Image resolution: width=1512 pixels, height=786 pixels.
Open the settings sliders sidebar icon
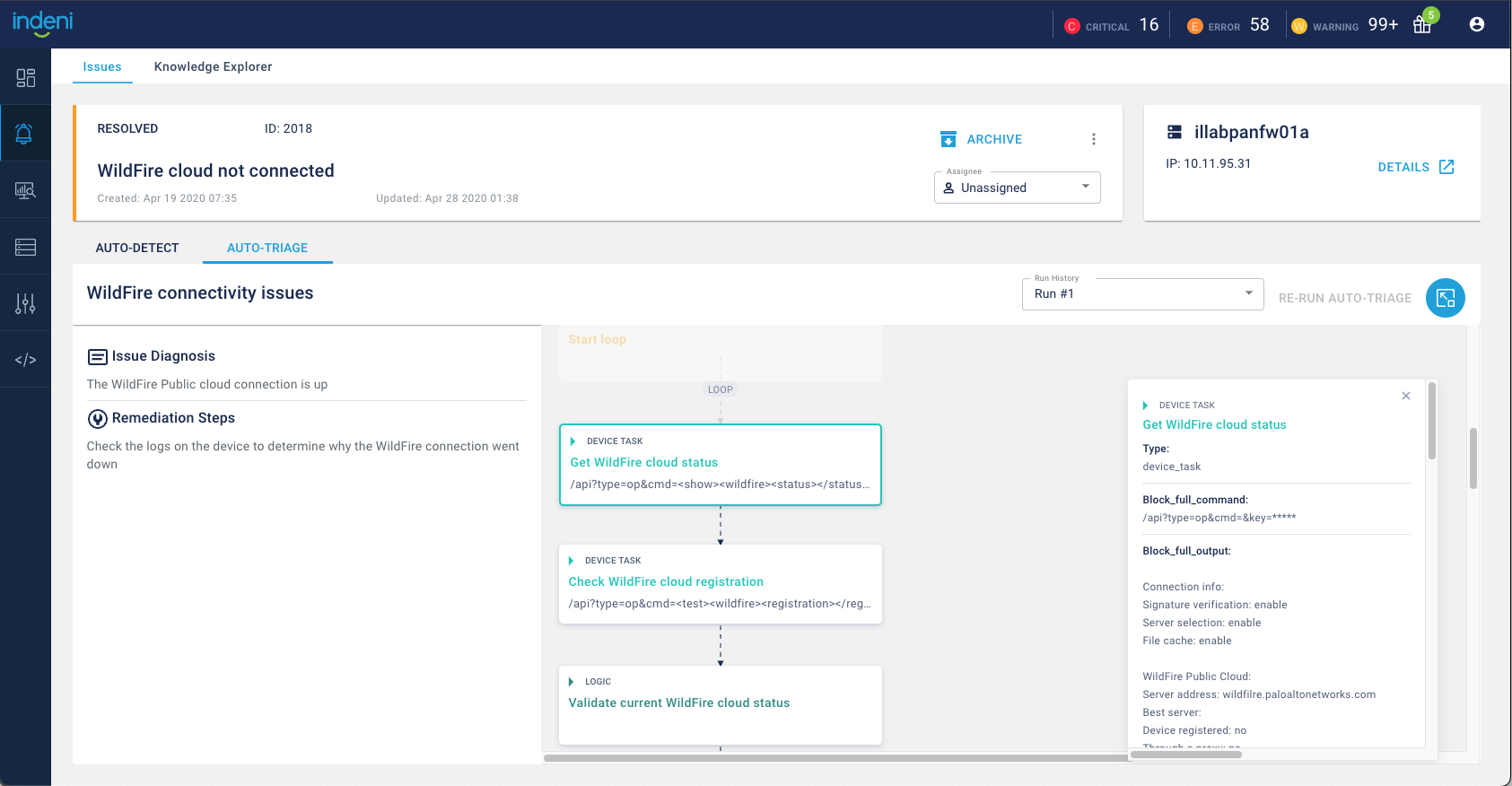[x=25, y=303]
